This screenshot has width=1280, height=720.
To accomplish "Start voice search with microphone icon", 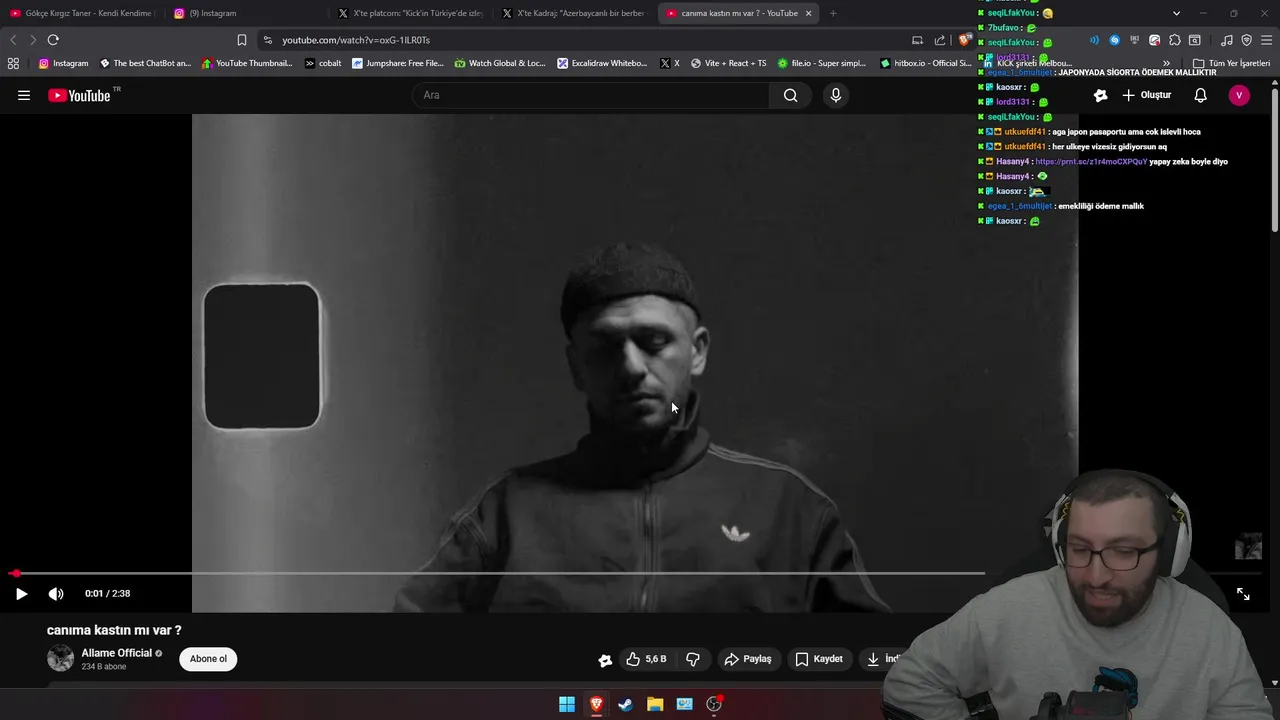I will (x=836, y=95).
